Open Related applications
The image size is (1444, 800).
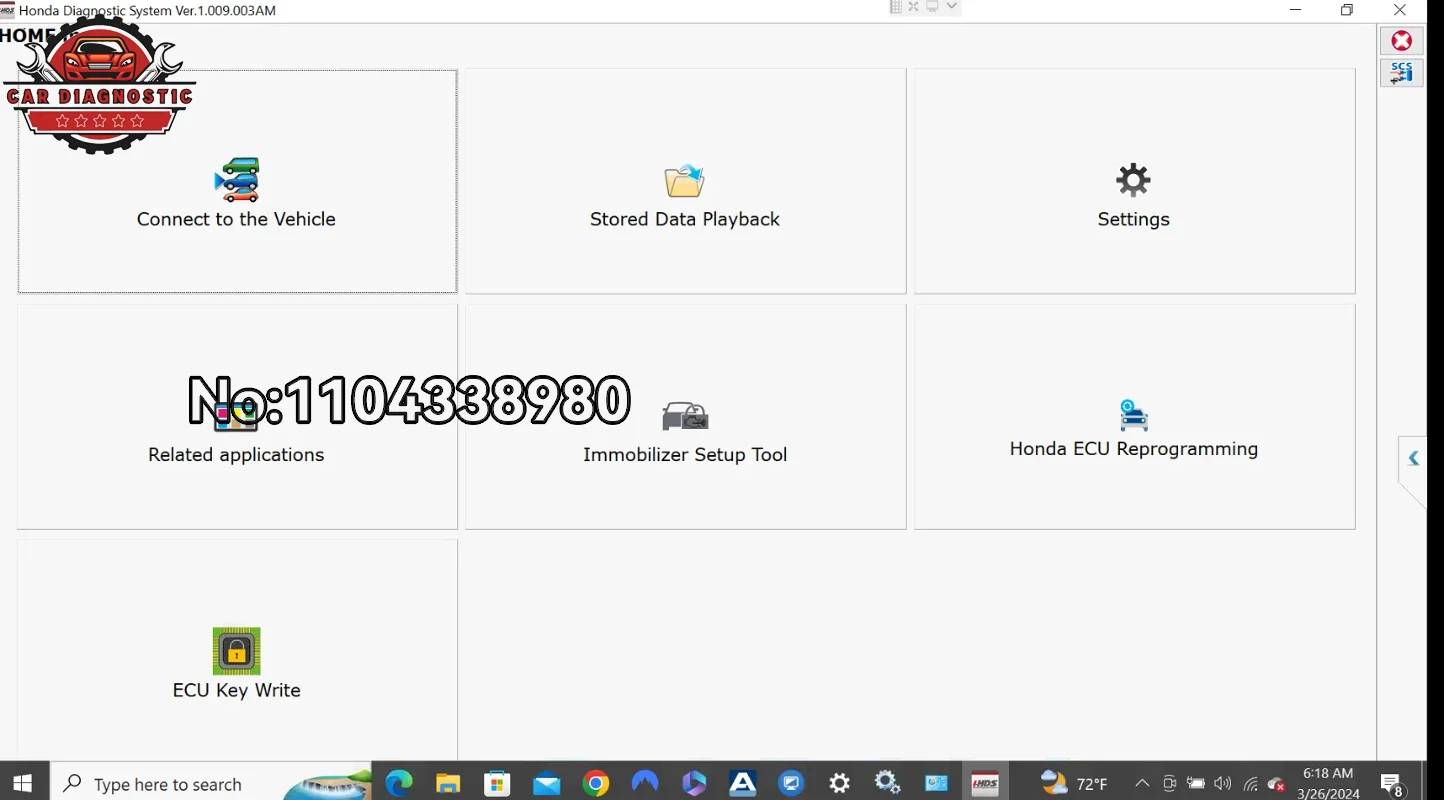(237, 417)
